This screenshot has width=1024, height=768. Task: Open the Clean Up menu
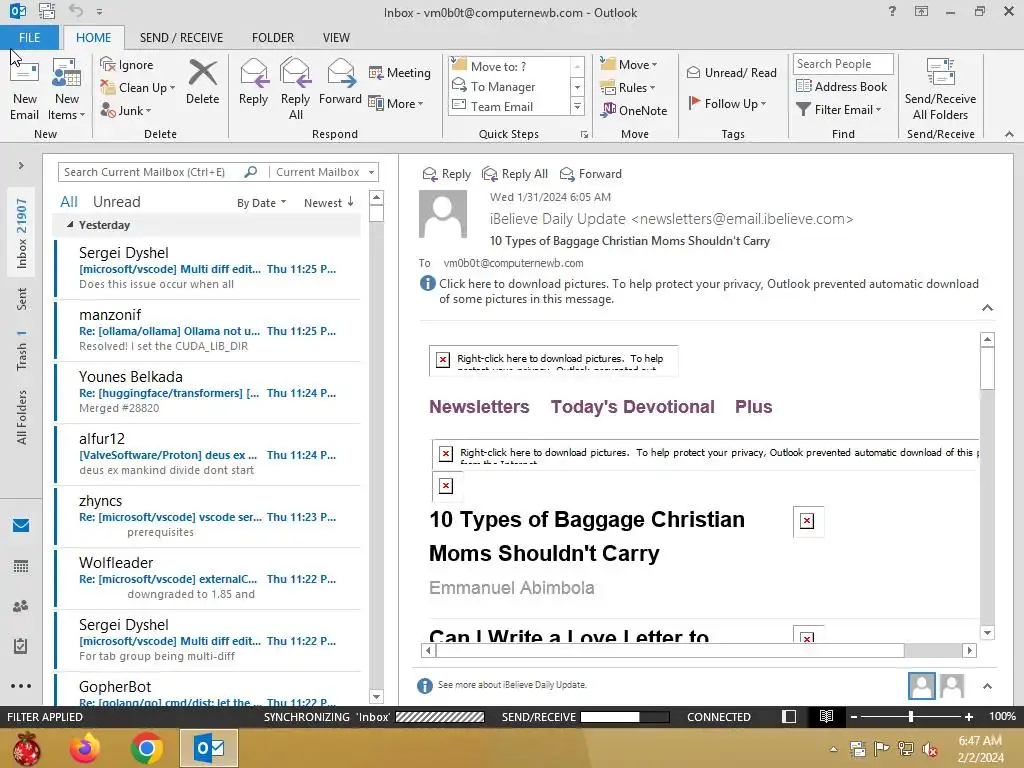(x=138, y=88)
